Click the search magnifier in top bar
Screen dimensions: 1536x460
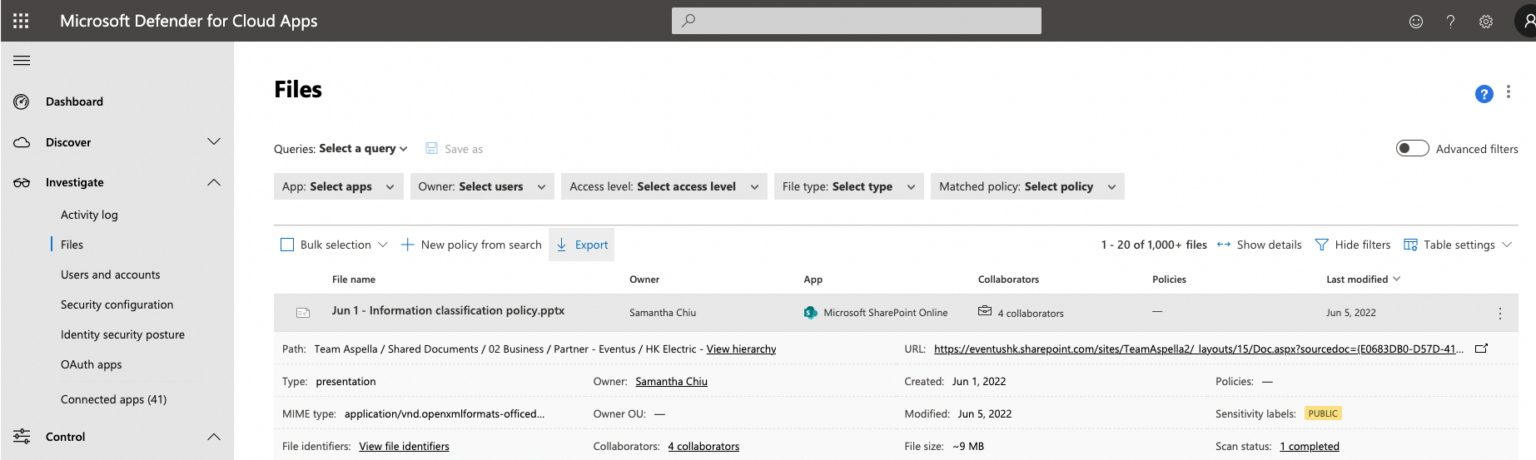(x=688, y=20)
